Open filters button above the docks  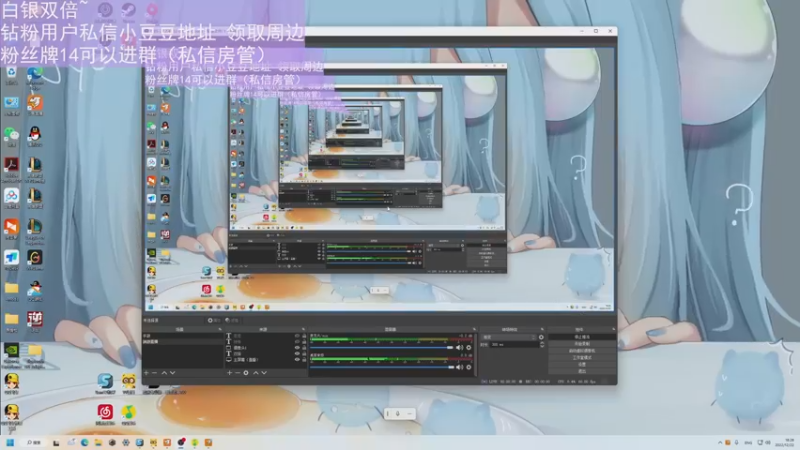232,320
